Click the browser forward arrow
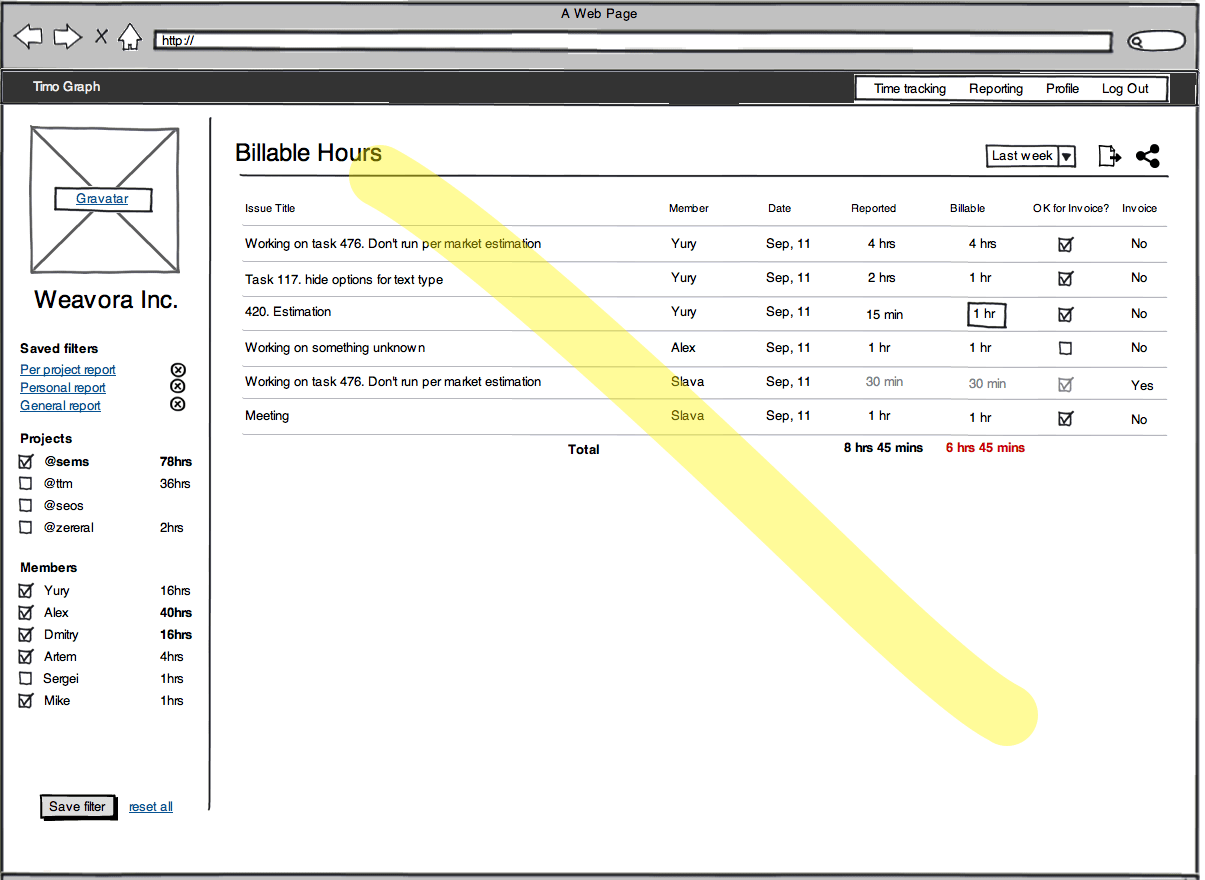The image size is (1205, 880). pos(67,38)
